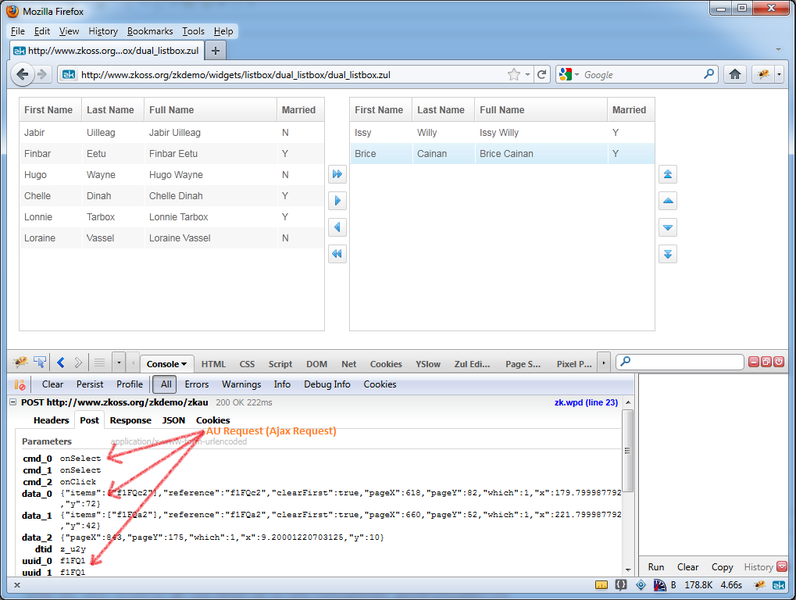Filter console to Warnings

pyautogui.click(x=241, y=384)
